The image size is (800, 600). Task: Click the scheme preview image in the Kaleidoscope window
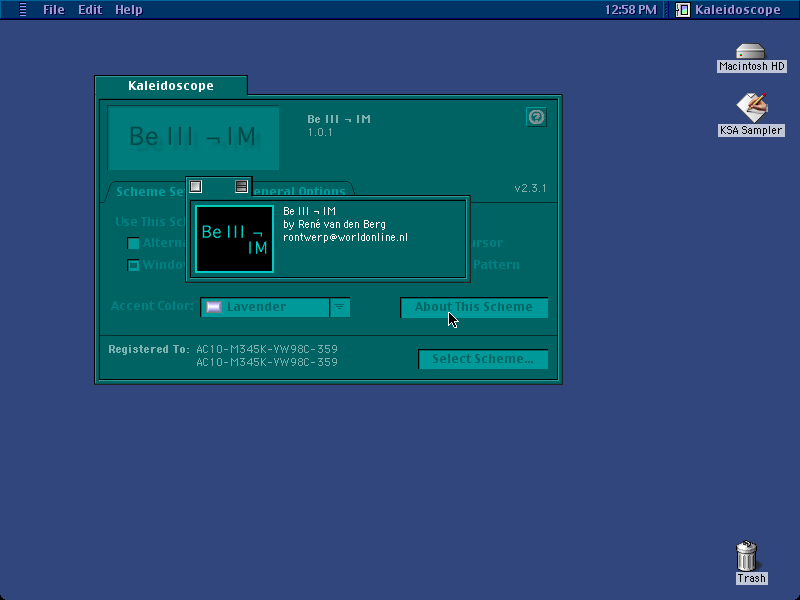click(193, 138)
